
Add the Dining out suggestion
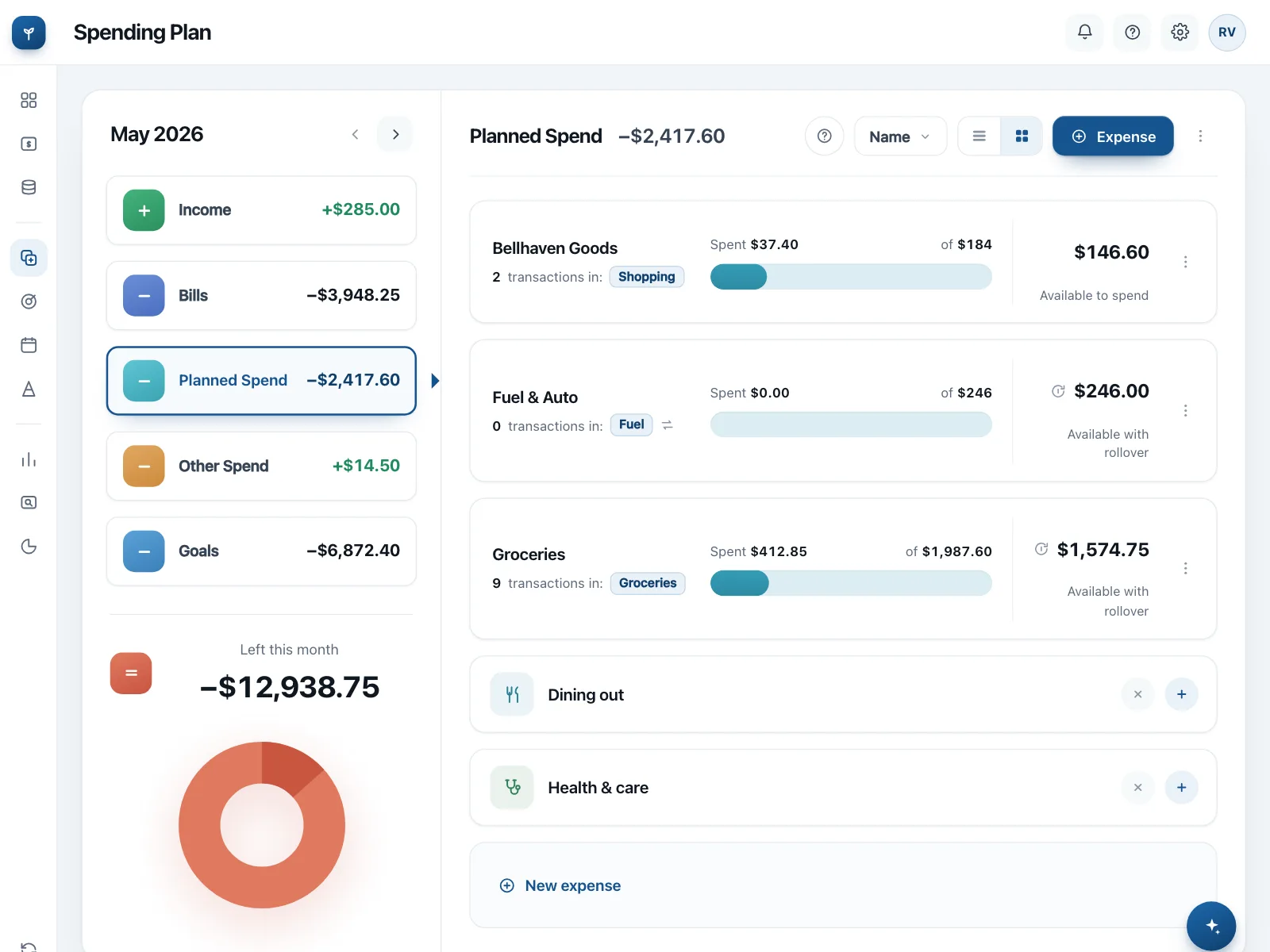[x=1181, y=694]
